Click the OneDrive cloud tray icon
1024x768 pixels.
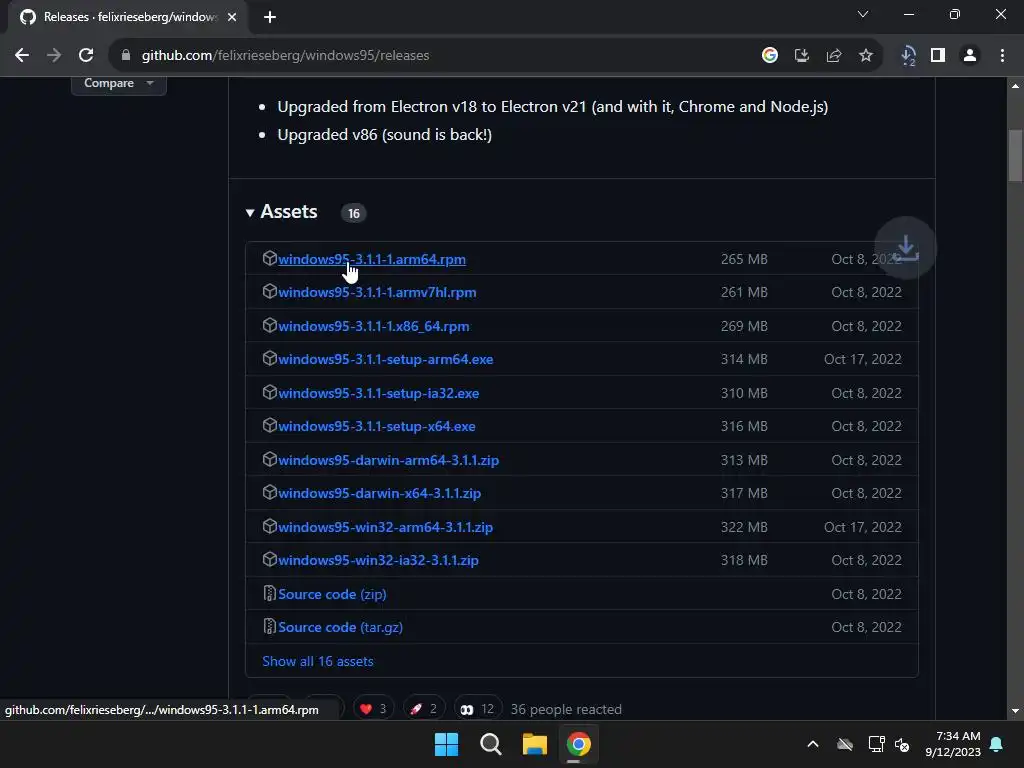(x=845, y=744)
